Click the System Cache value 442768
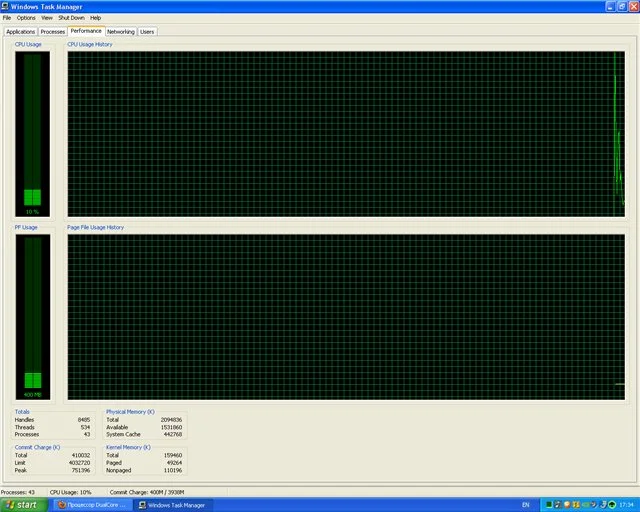Viewport: 640px width, 512px height. click(173, 434)
